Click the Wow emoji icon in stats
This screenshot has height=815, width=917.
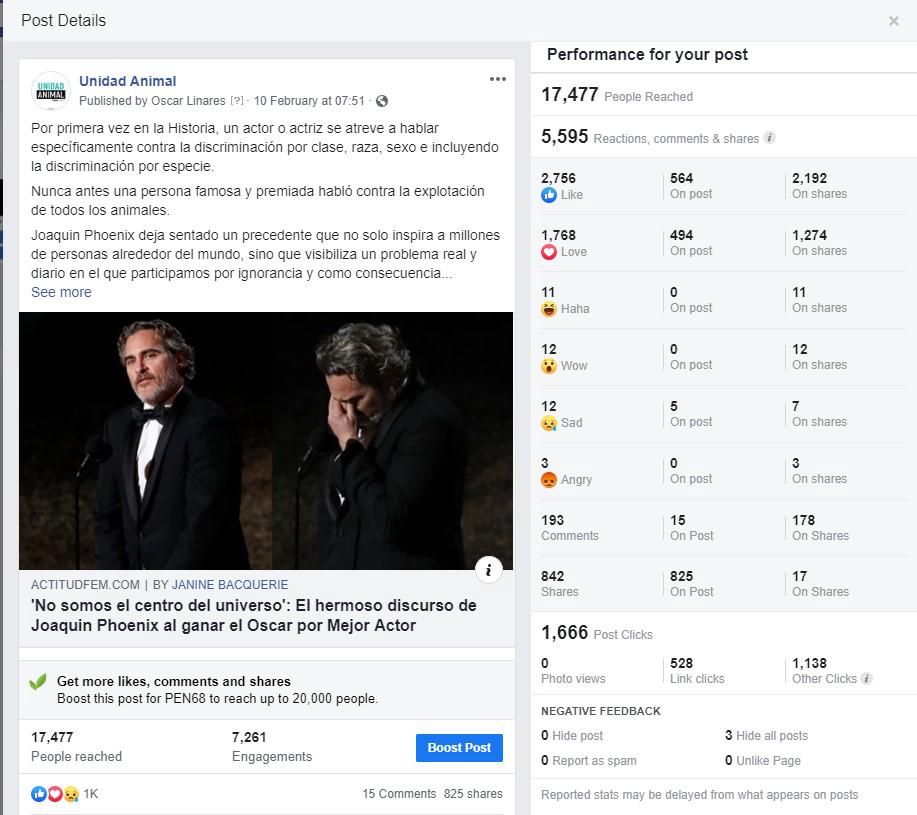(549, 366)
